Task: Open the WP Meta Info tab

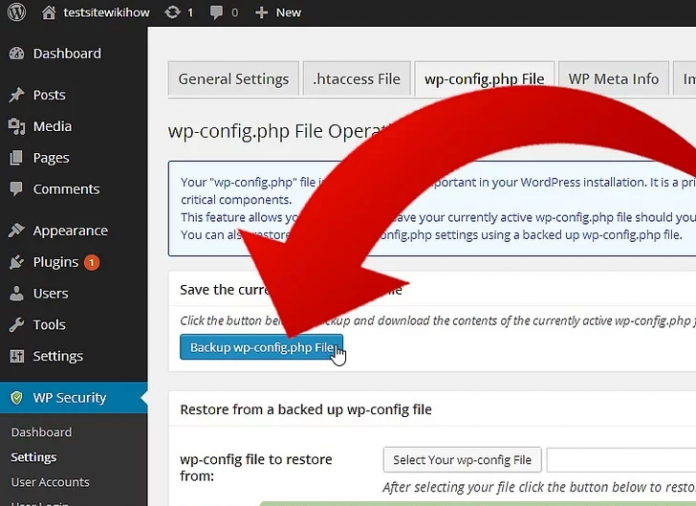Action: tap(613, 79)
